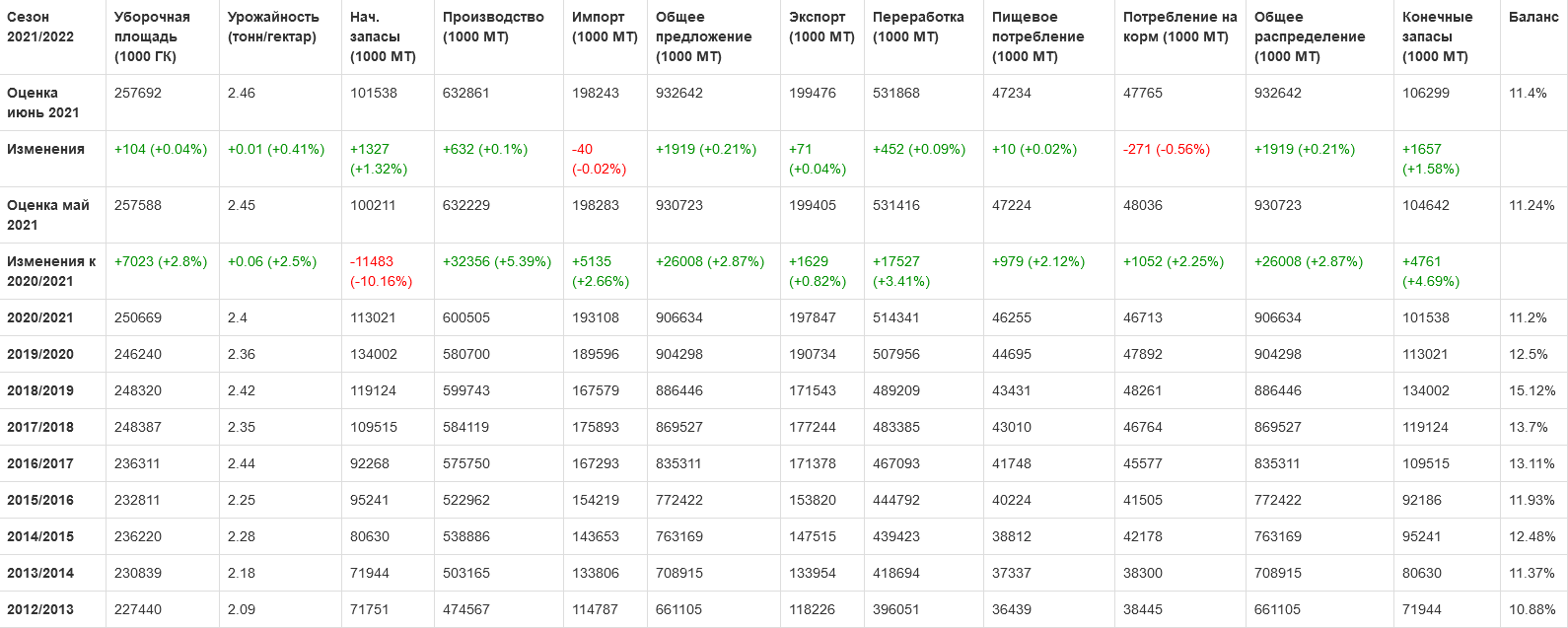Click the "Пищевое потребление" column header
The height and width of the screenshot is (628, 1568).
[x=1037, y=36]
